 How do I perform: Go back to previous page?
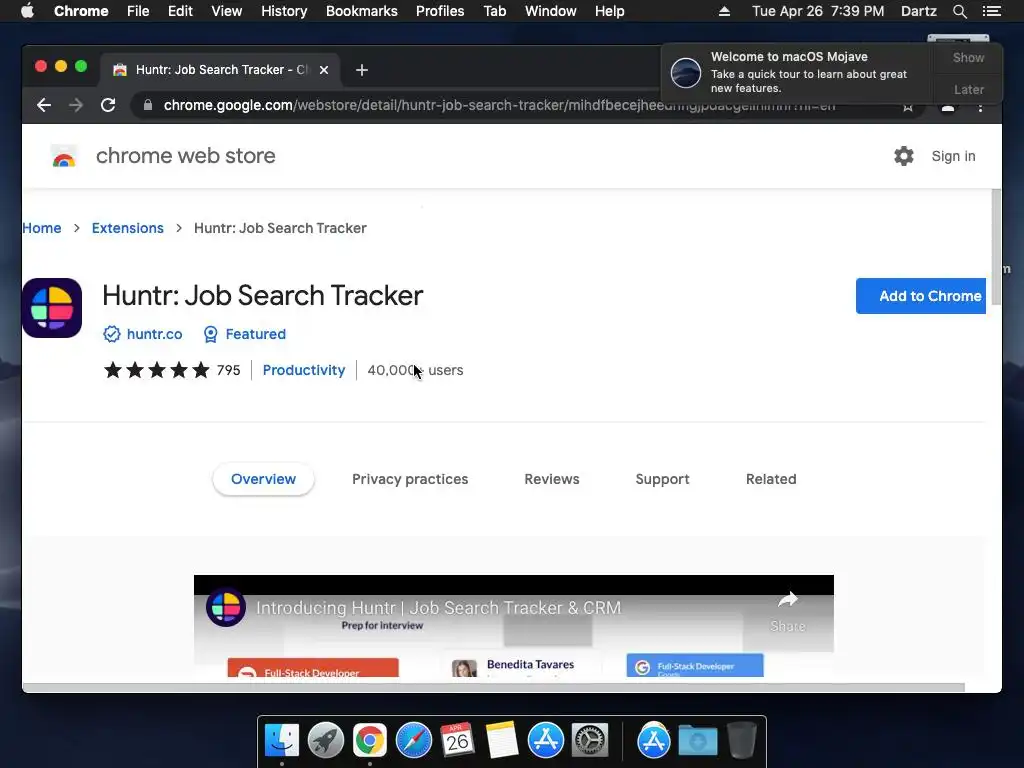(x=44, y=105)
